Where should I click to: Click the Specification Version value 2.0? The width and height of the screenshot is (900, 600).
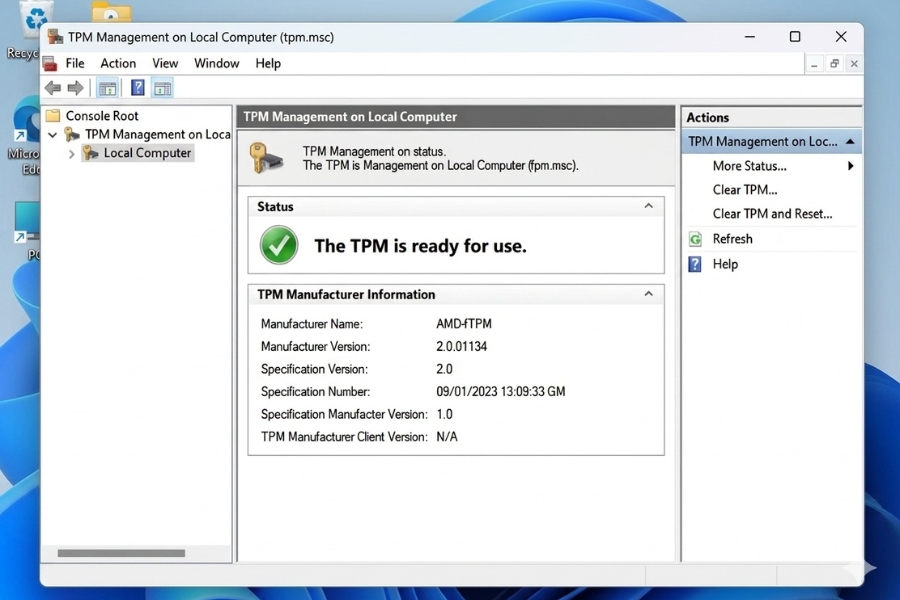coord(444,369)
